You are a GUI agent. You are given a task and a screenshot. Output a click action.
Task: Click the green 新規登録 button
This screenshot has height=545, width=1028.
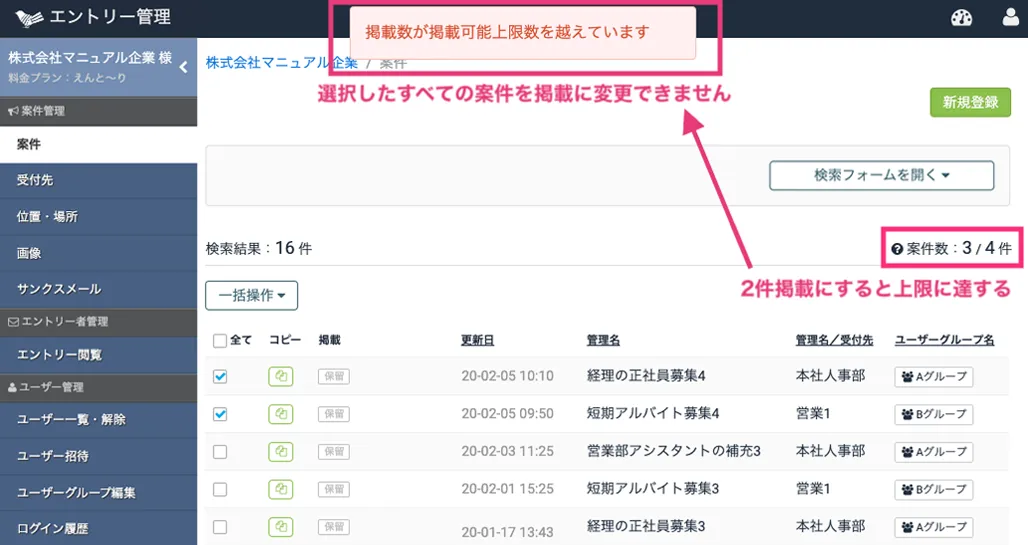pos(970,102)
